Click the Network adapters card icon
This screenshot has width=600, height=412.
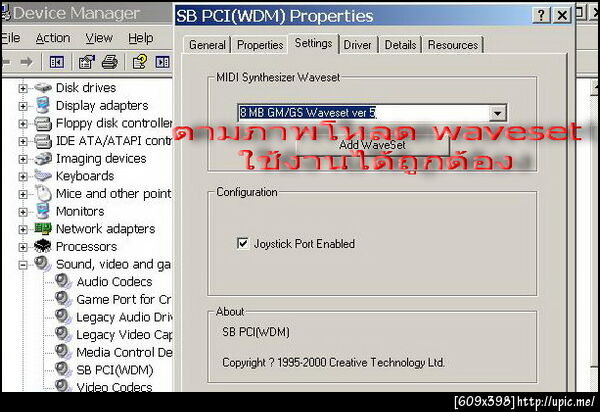[43, 229]
